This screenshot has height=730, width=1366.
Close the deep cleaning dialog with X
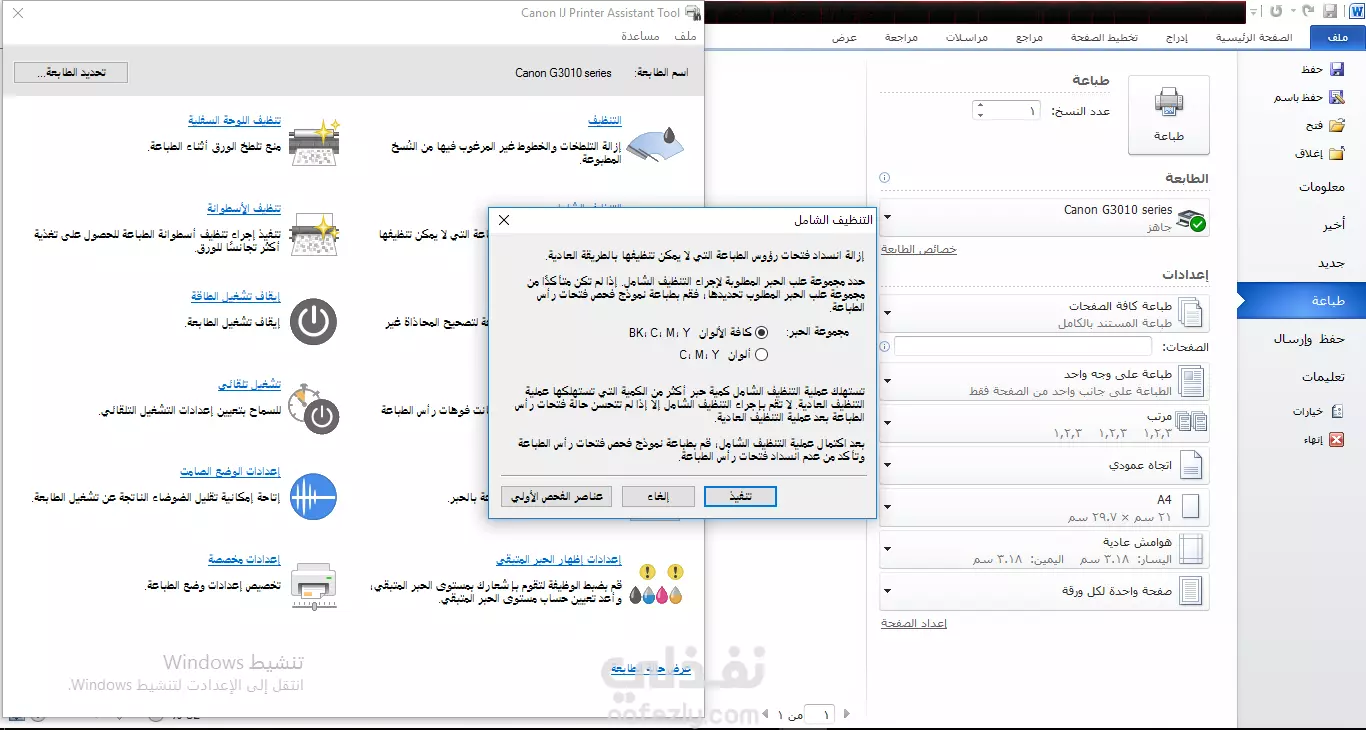(x=504, y=220)
